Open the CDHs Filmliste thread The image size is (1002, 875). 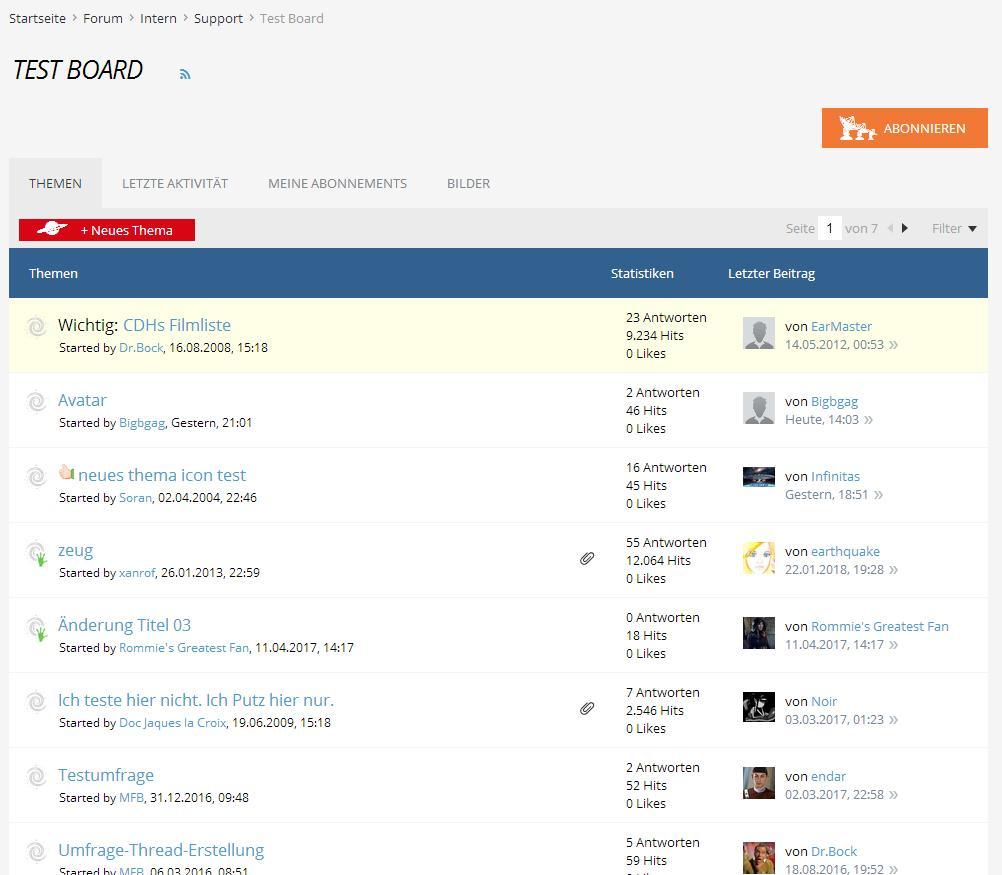tap(176, 325)
